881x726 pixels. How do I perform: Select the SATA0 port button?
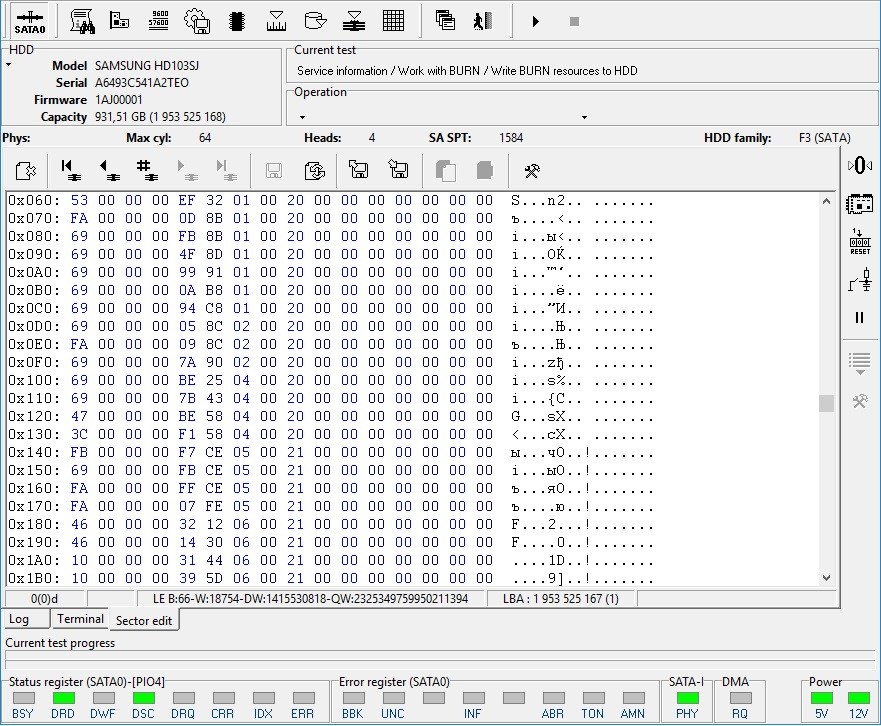click(30, 22)
